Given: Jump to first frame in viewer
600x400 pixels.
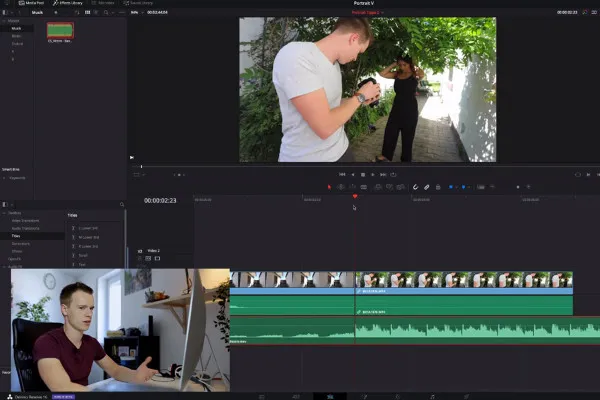Looking at the screenshot, I should click(342, 175).
